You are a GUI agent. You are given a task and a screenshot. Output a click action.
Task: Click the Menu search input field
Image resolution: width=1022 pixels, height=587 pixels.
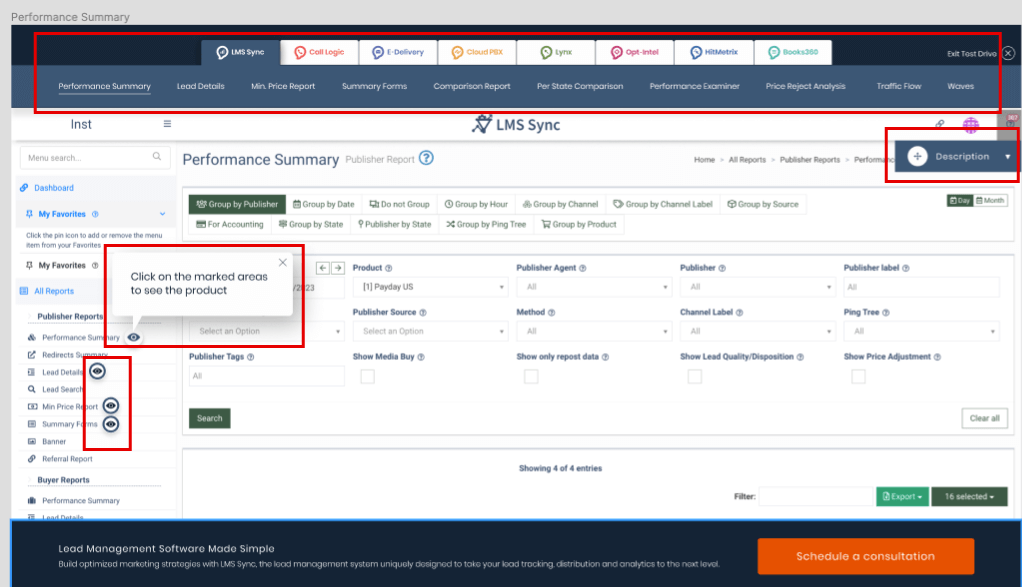click(95, 158)
